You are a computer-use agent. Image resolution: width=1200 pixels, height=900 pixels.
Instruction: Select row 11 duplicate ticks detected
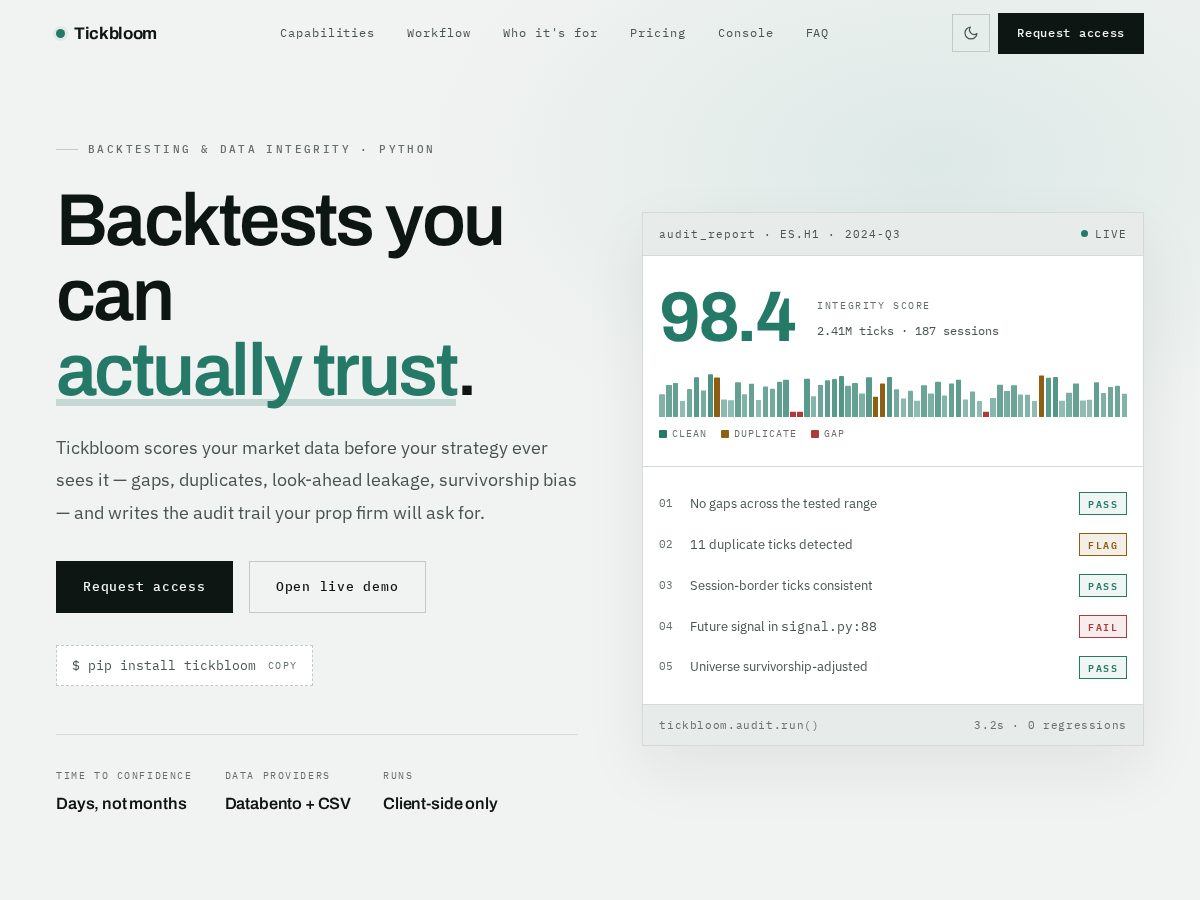(x=893, y=545)
